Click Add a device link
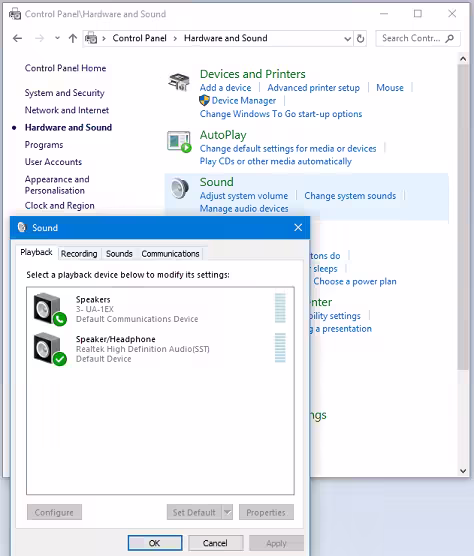Image resolution: width=474 pixels, height=556 pixels. (225, 88)
